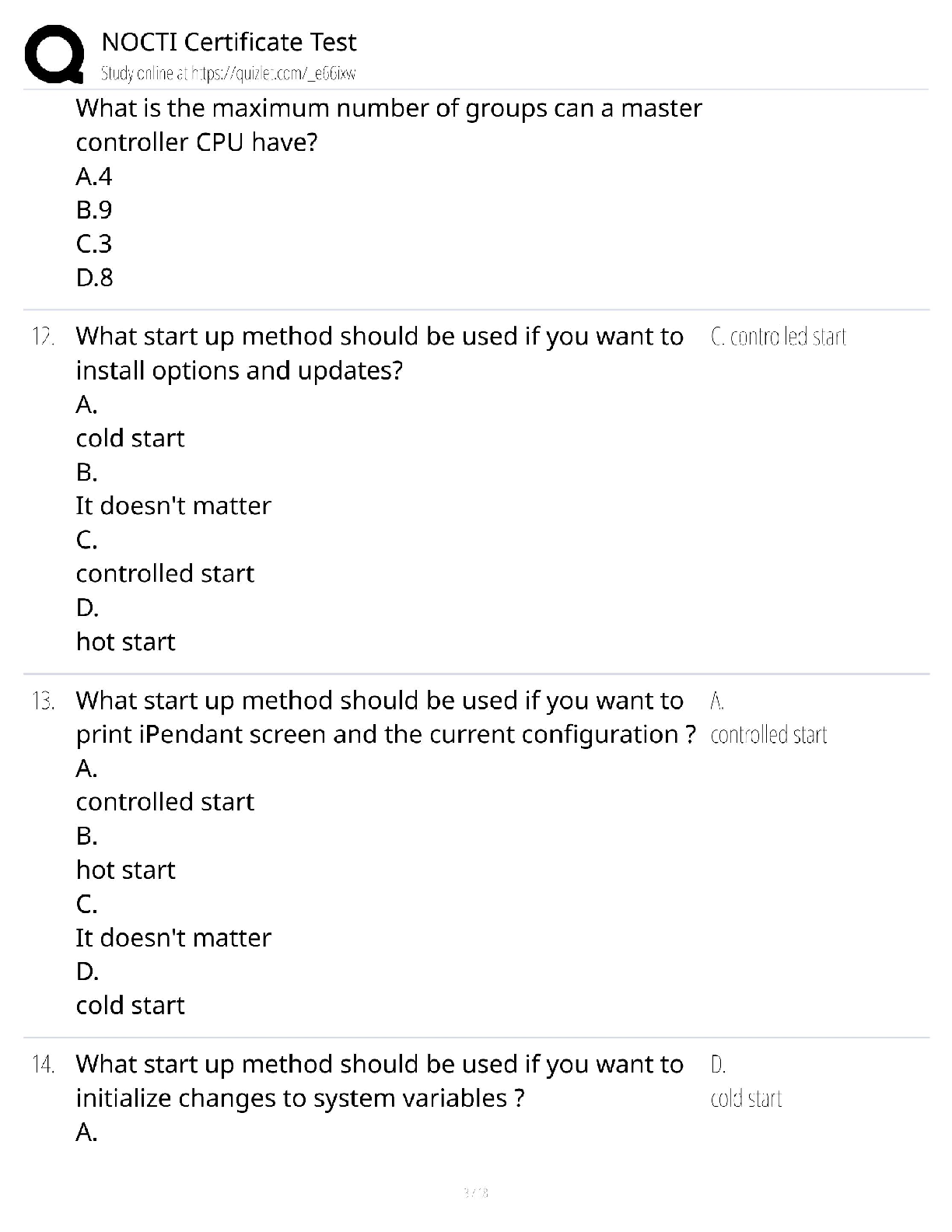
Task: Click question 13 about printing iPendant screen
Action: [x=385, y=717]
